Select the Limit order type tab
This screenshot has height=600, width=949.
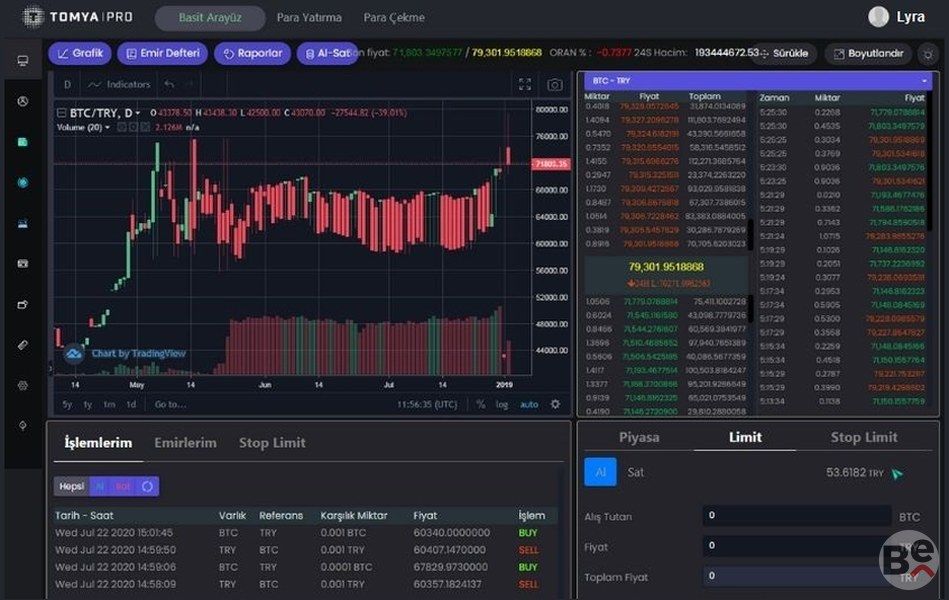tap(745, 437)
